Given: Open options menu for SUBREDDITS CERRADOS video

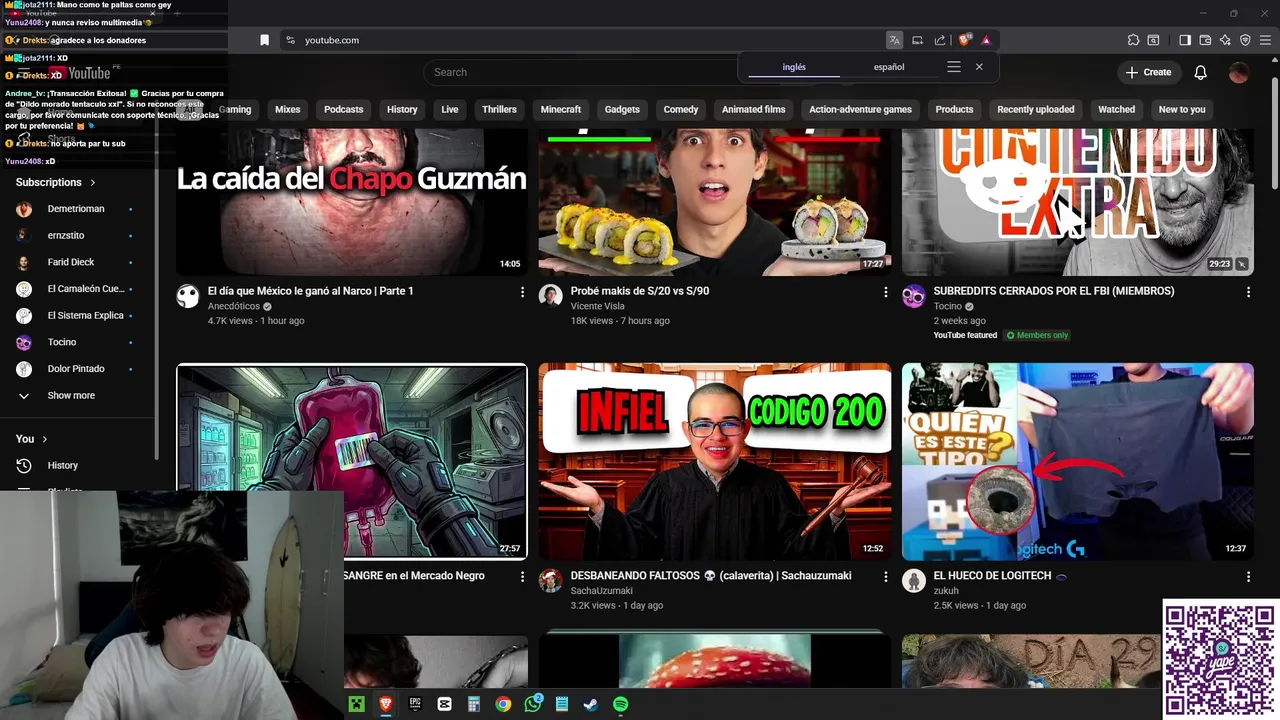Looking at the screenshot, I should coord(1248,292).
